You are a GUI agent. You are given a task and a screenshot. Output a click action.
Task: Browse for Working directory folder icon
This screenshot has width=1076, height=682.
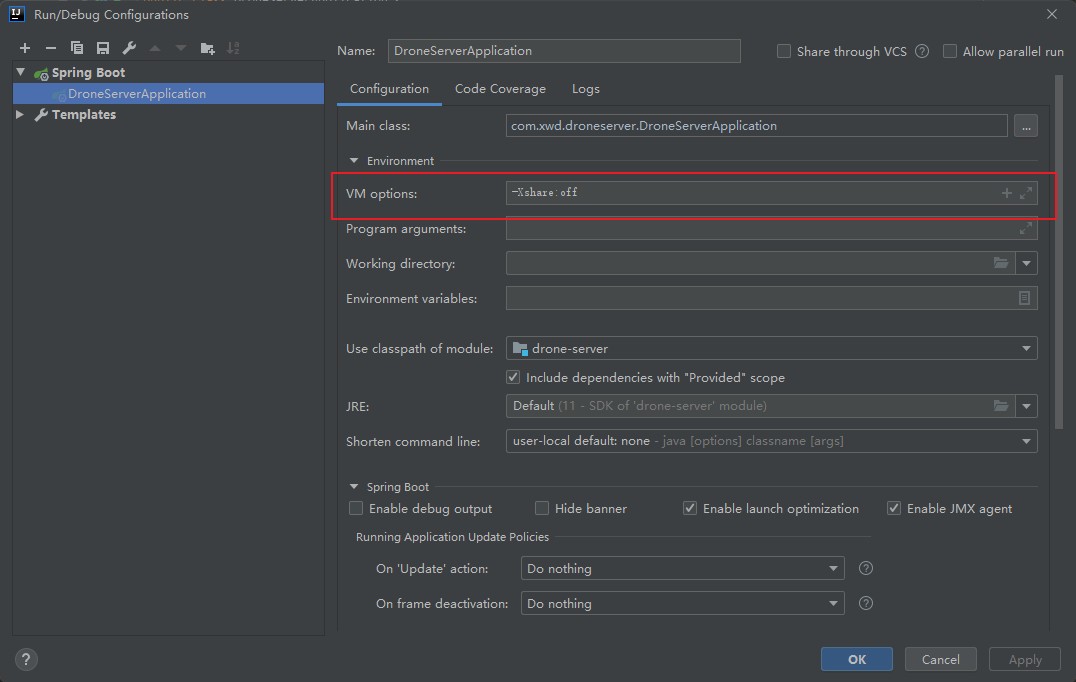point(1001,263)
